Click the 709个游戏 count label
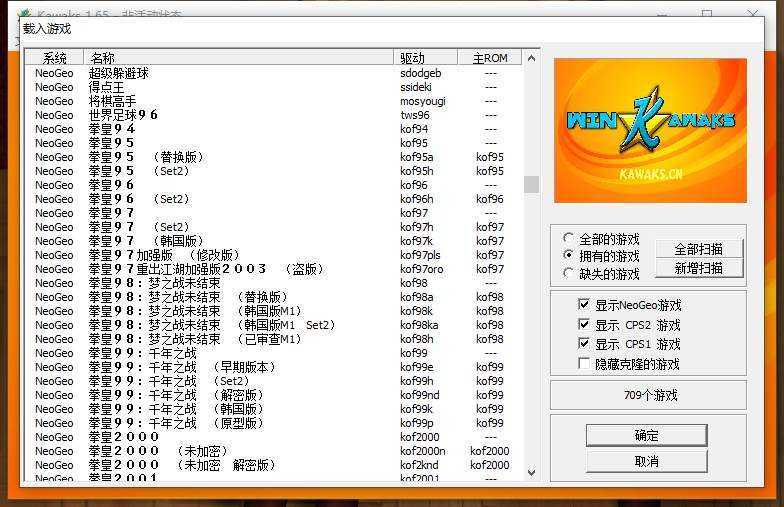Image resolution: width=784 pixels, height=507 pixels. click(x=650, y=396)
